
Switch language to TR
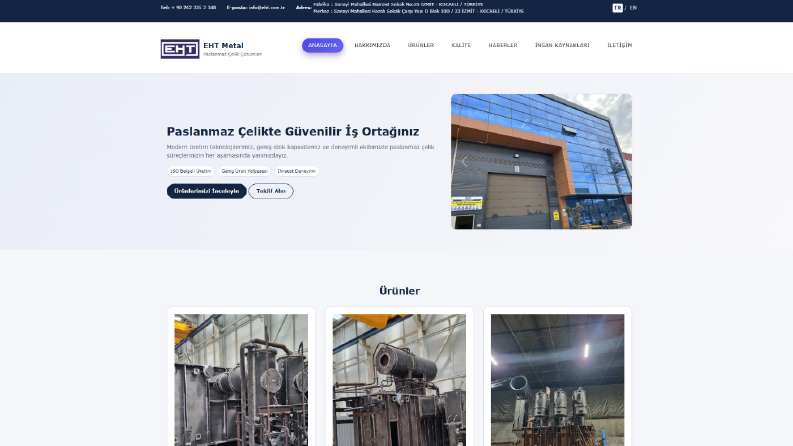pyautogui.click(x=618, y=8)
